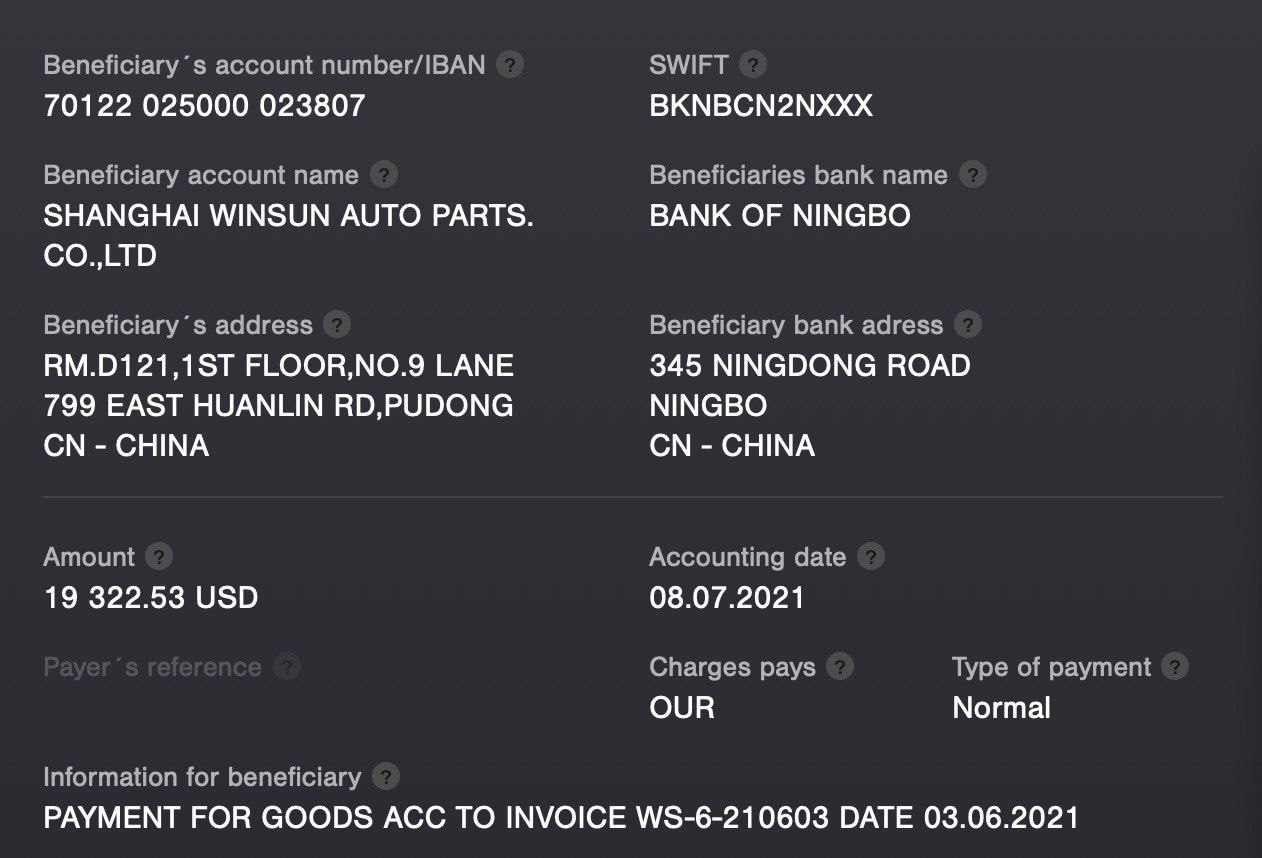Open the SWIFT help tooltip icon
Image resolution: width=1262 pixels, height=858 pixels.
[753, 65]
